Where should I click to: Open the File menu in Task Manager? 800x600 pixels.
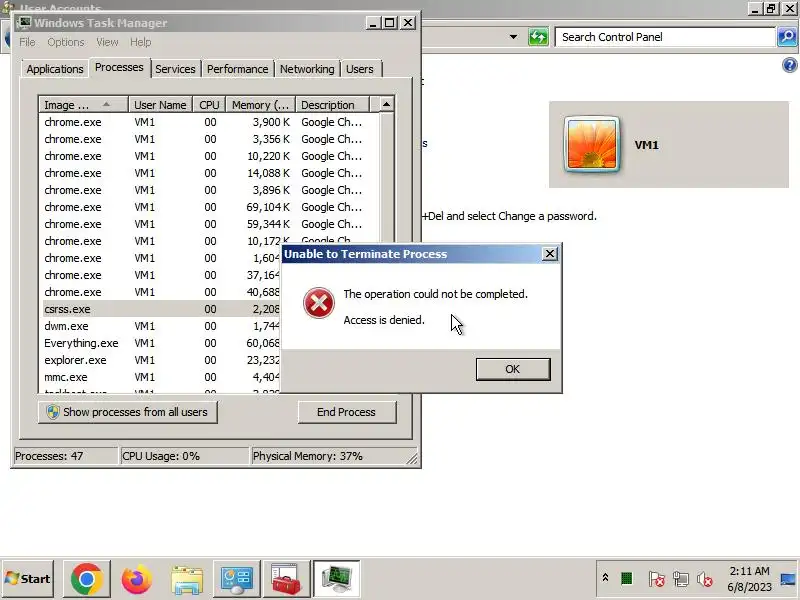27,42
